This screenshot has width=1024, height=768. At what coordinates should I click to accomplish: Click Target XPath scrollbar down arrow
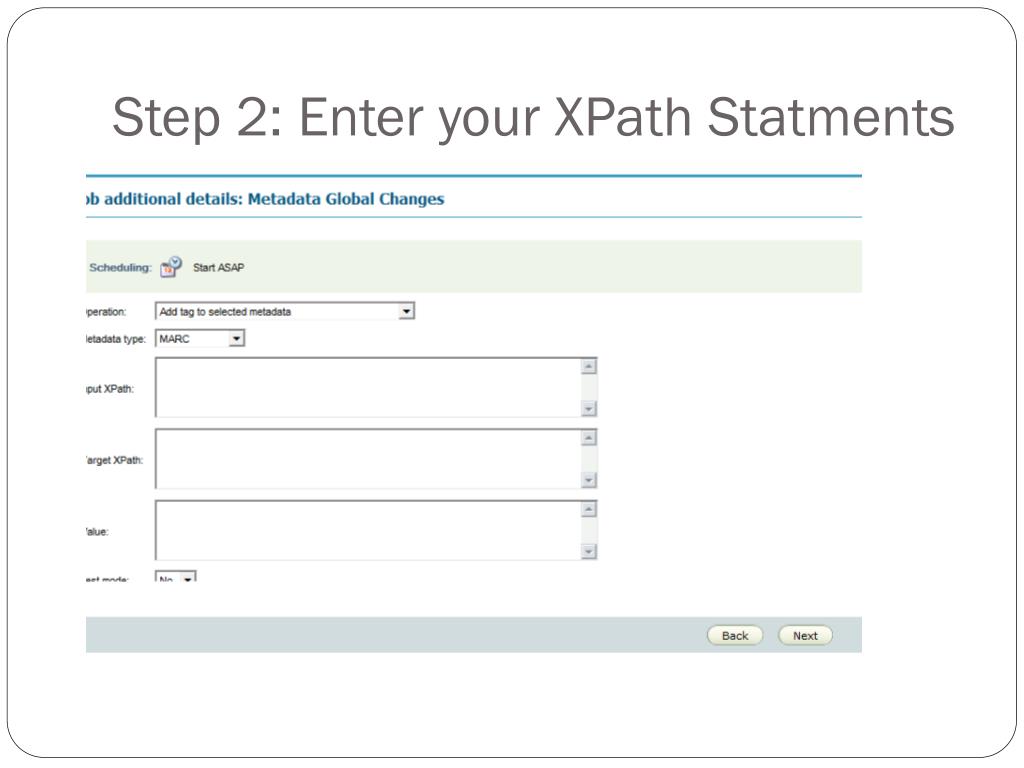(588, 480)
